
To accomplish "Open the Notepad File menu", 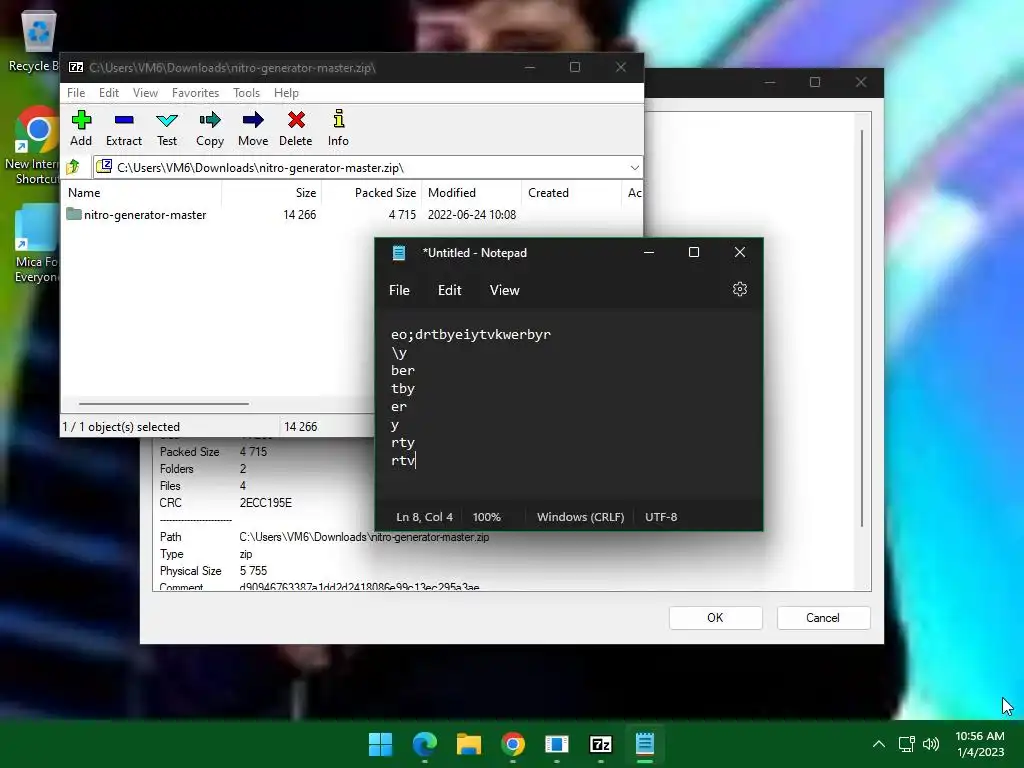I will pos(399,290).
